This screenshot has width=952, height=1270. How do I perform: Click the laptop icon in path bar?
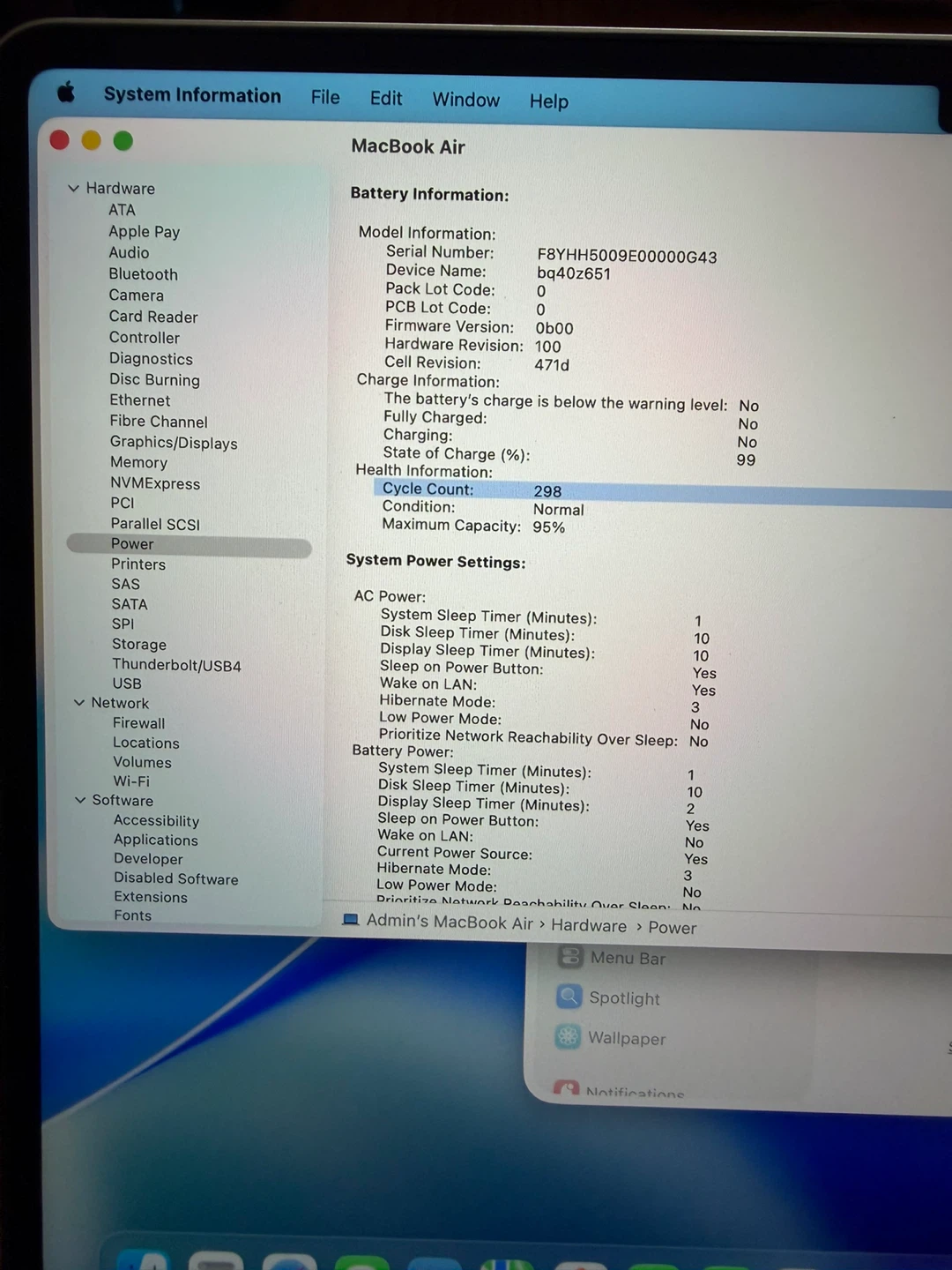click(x=350, y=919)
